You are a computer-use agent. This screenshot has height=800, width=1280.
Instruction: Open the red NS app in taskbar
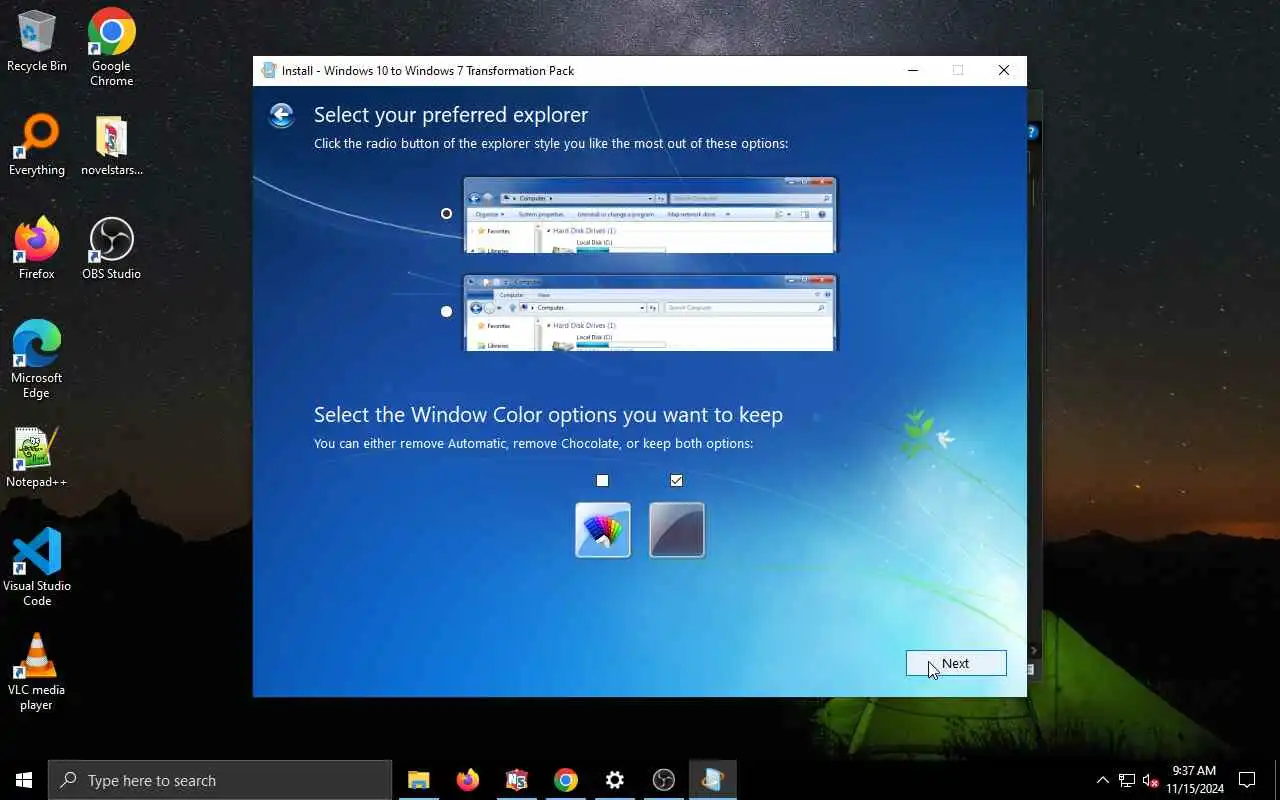click(516, 780)
